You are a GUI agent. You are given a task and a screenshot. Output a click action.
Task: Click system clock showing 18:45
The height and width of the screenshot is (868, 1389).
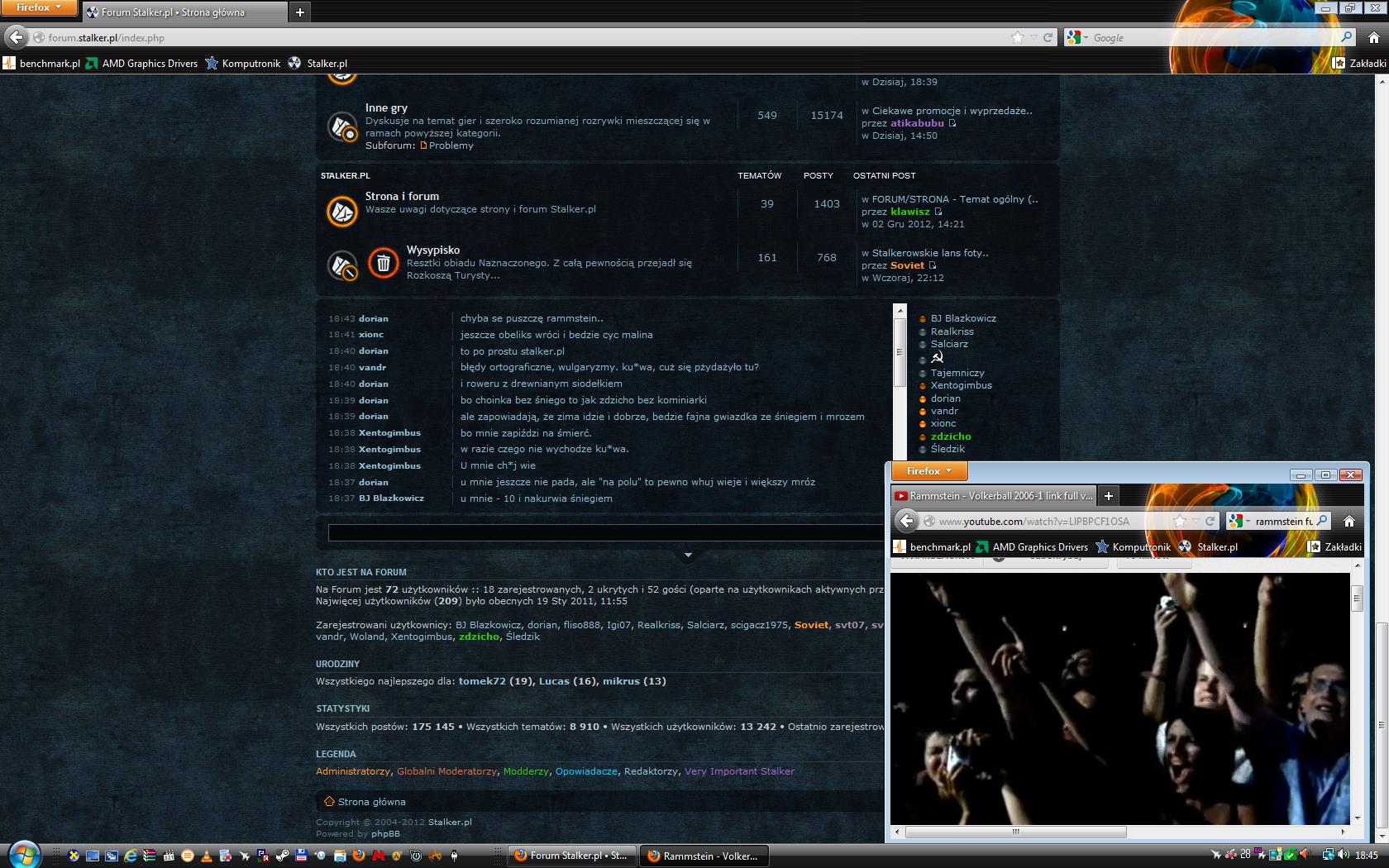point(1367,855)
